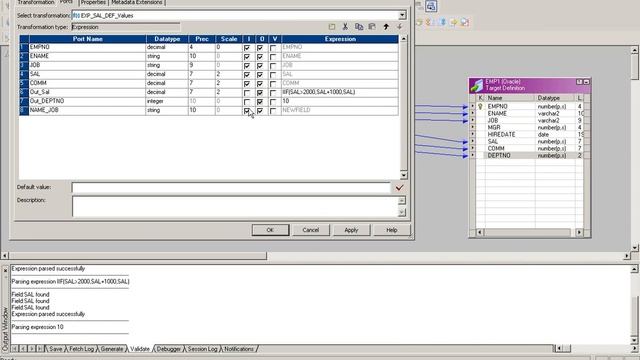Uncheck the input checkbox for EMPNO port
The width and height of the screenshot is (640, 360).
(x=247, y=48)
